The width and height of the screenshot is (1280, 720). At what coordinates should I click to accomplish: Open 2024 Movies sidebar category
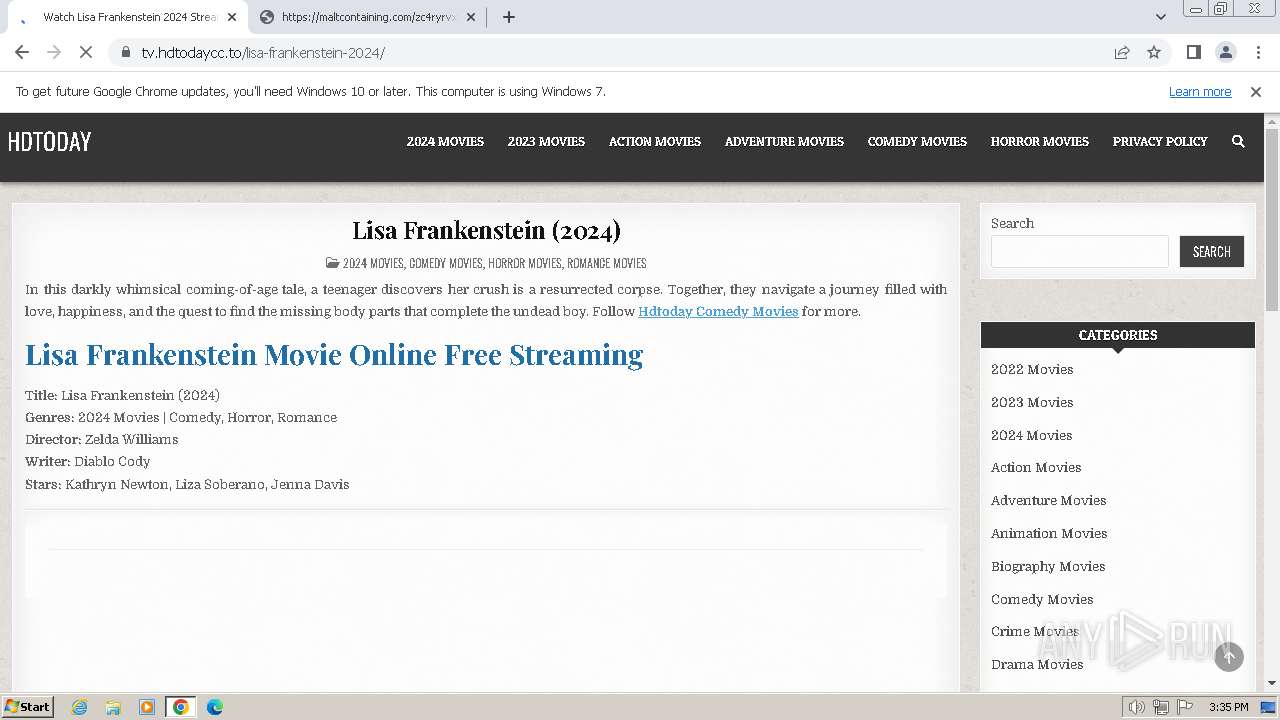[x=1031, y=436]
